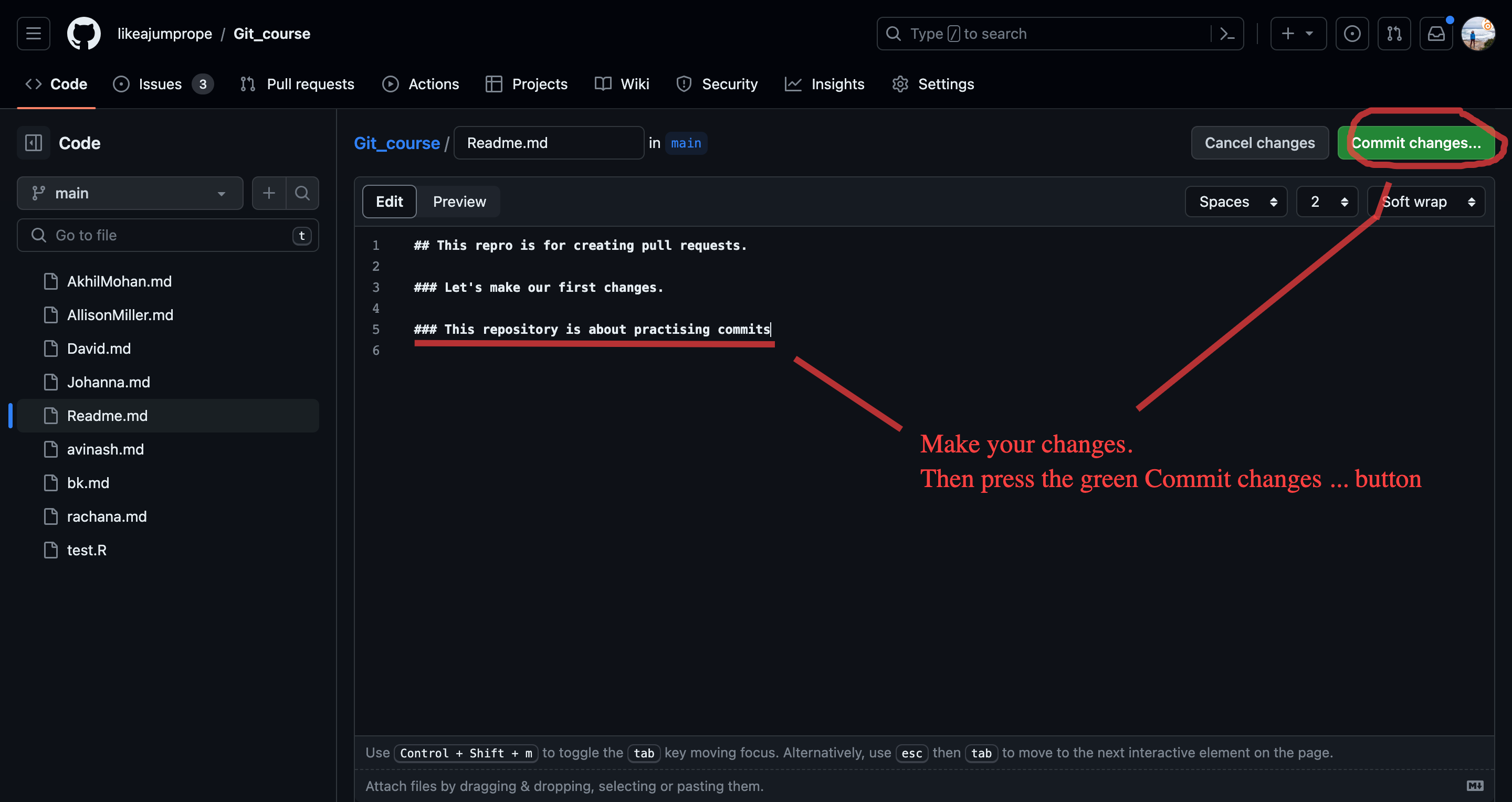This screenshot has width=1512, height=802.
Task: Click Go to file search box
Action: (167, 235)
